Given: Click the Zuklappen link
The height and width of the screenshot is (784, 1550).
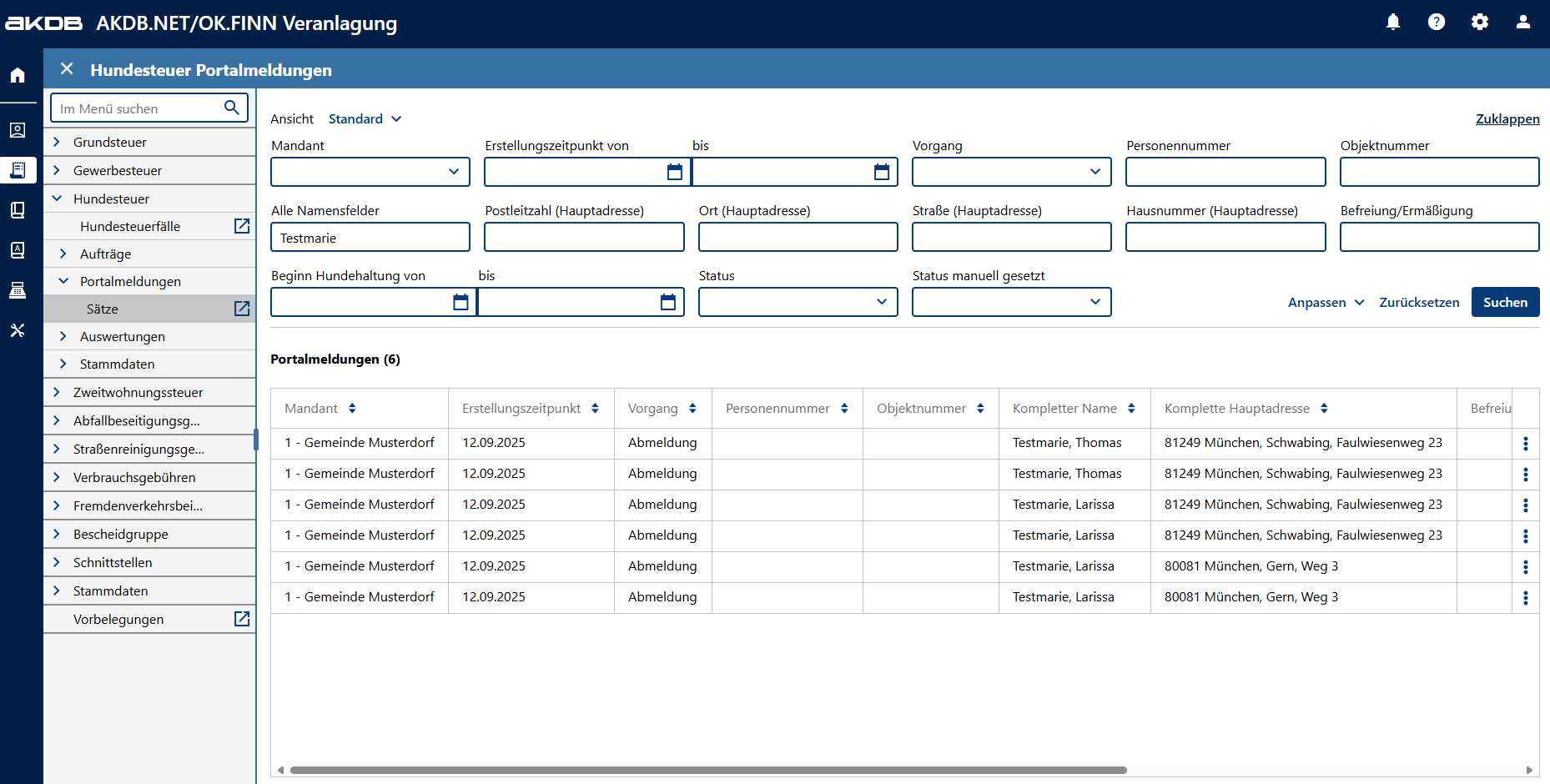Looking at the screenshot, I should 1507,119.
